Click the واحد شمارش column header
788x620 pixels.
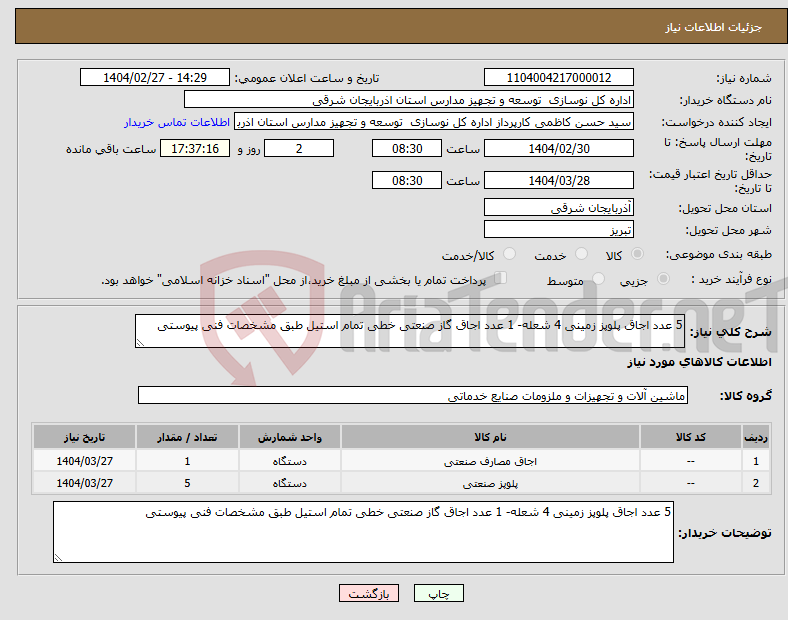[289, 437]
